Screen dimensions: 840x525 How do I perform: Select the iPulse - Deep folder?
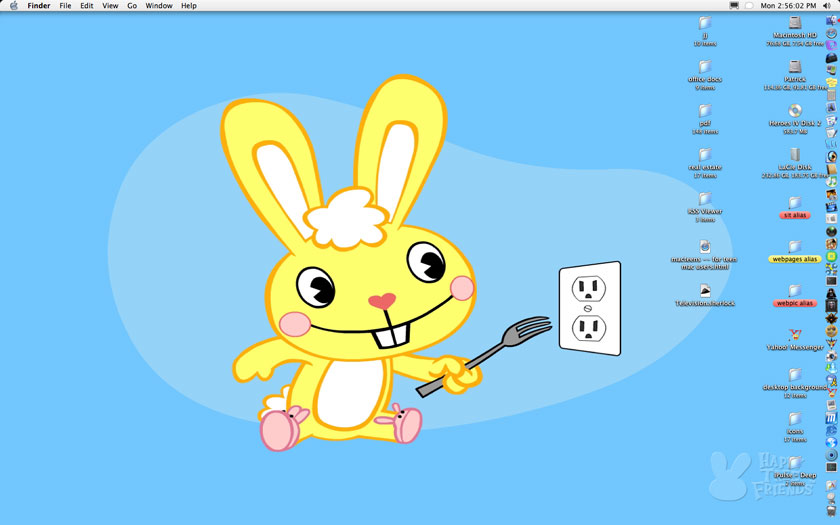point(795,462)
